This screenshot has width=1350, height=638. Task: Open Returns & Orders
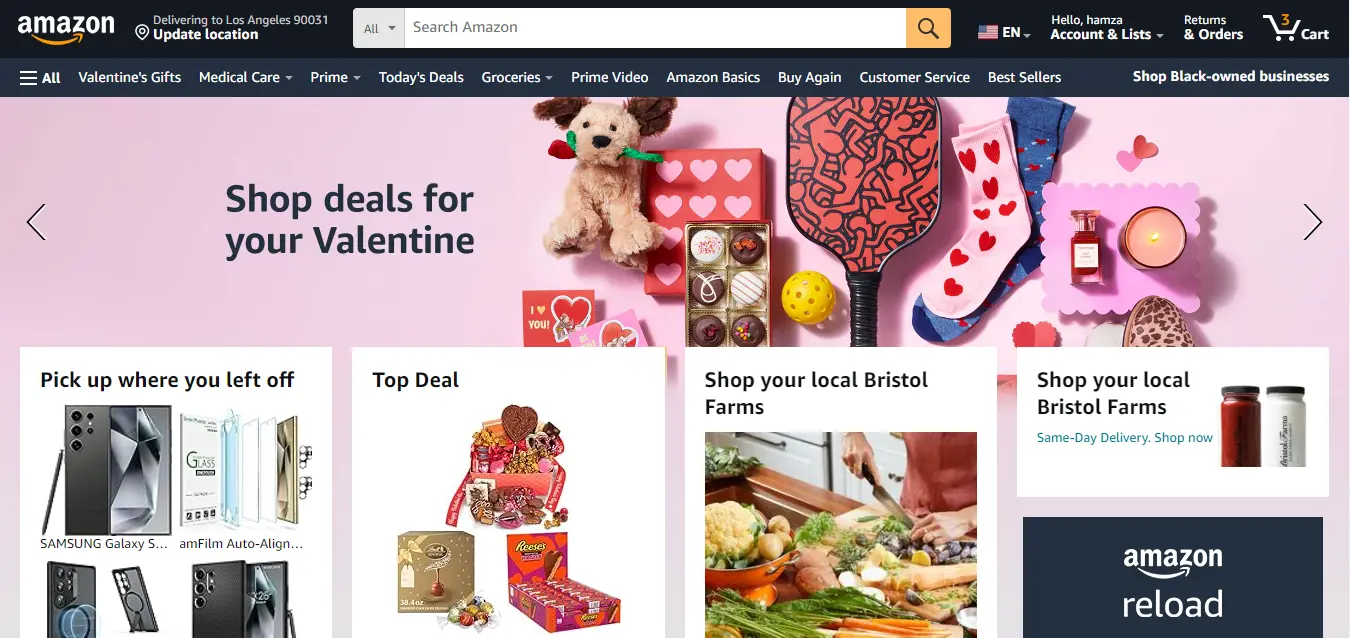(1213, 28)
